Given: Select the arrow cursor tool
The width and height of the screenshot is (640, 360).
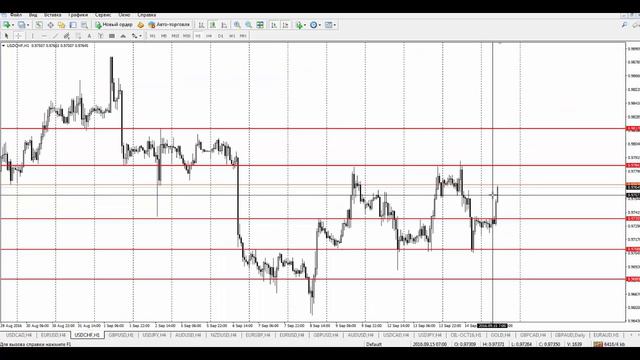Looking at the screenshot, I should [6, 36].
